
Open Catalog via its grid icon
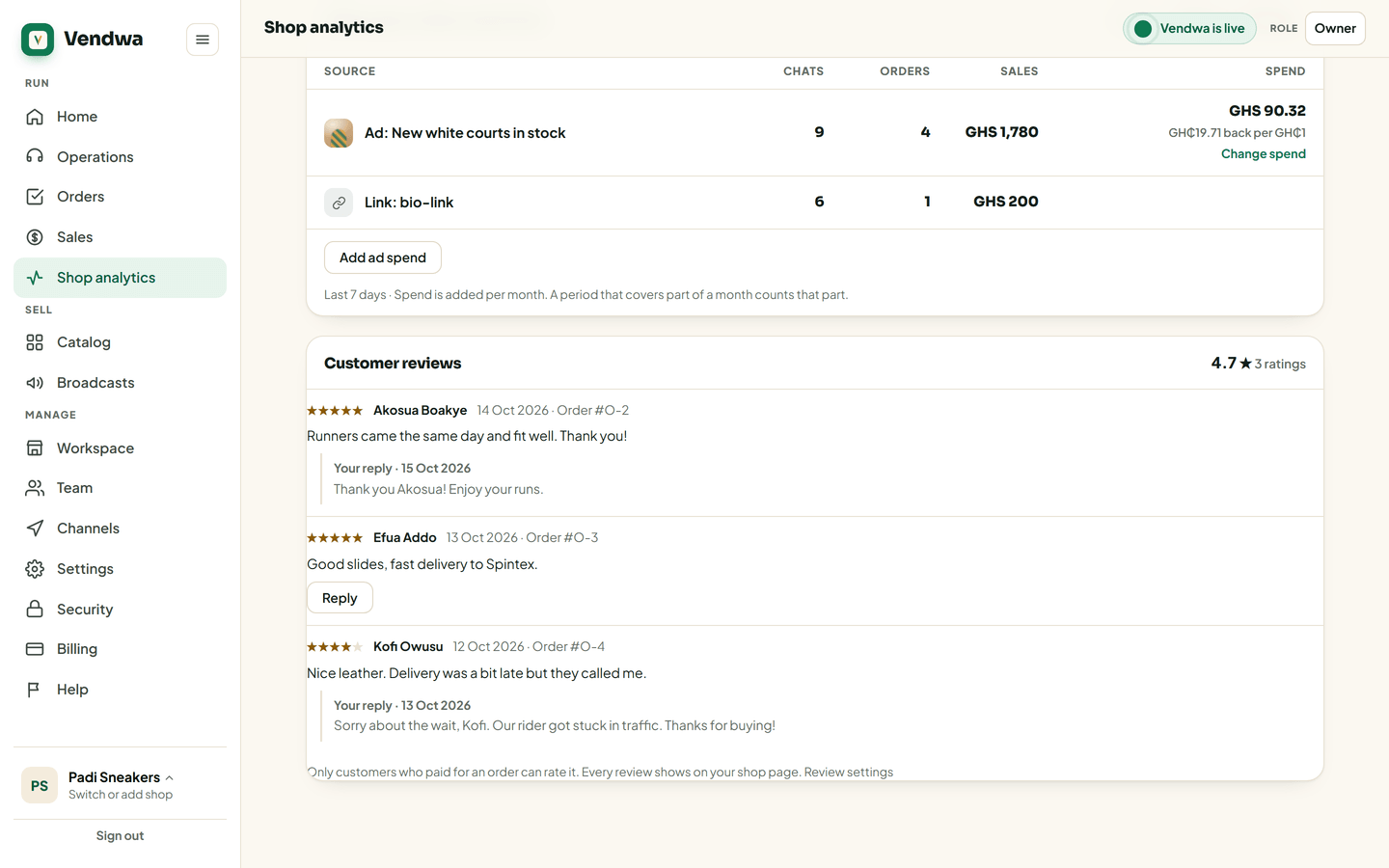click(x=35, y=342)
